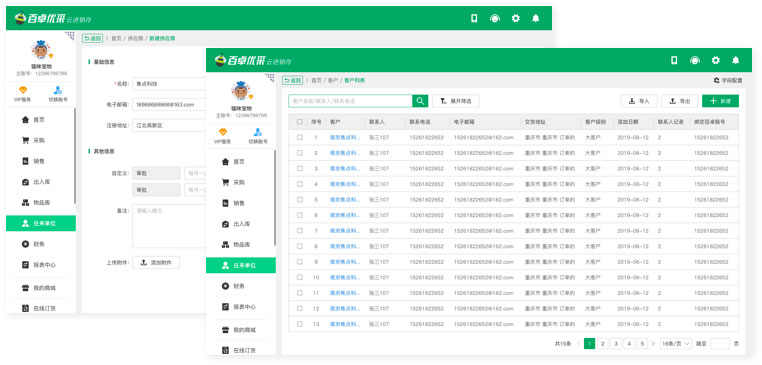
Task: Go to page 2 in pagination
Action: 603,344
